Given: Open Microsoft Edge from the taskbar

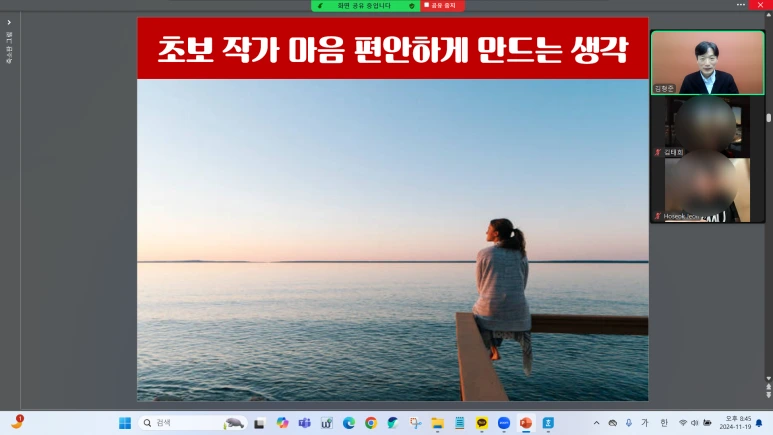Looking at the screenshot, I should point(349,423).
